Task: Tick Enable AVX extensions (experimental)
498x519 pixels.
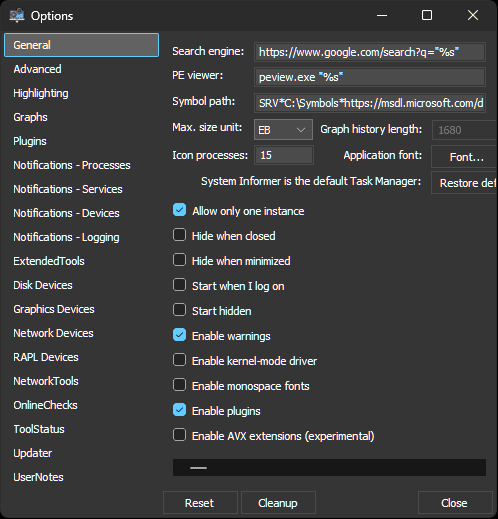Action: [x=179, y=435]
